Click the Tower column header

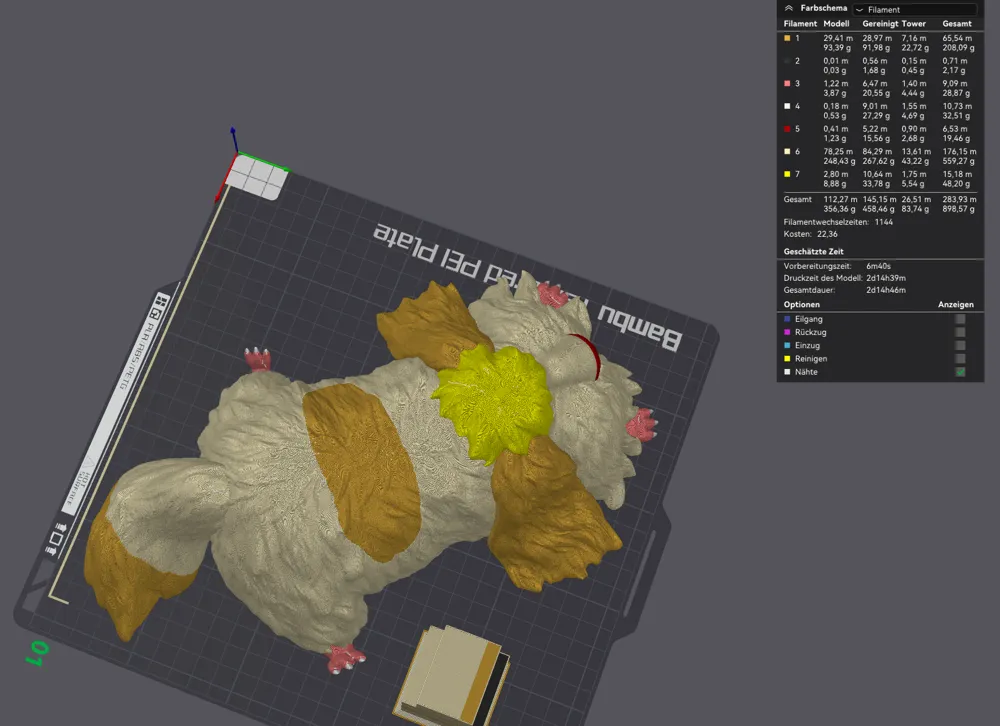pos(913,24)
